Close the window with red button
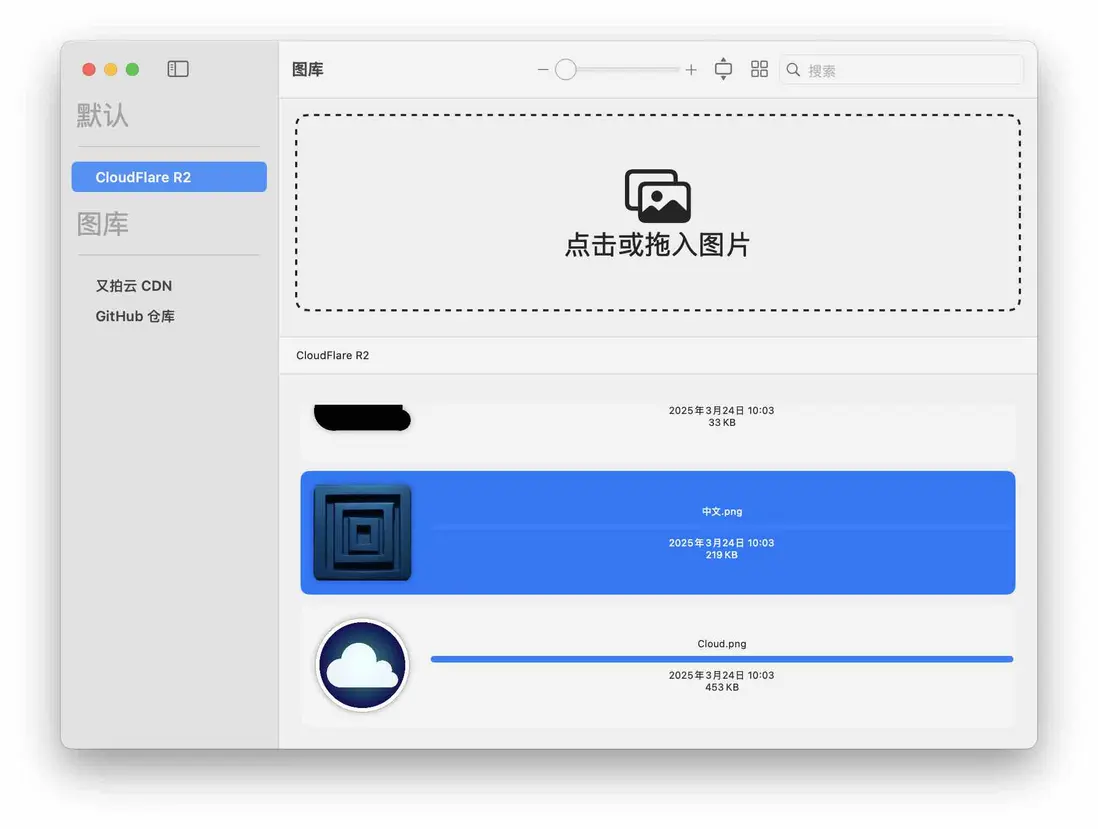 pos(89,69)
